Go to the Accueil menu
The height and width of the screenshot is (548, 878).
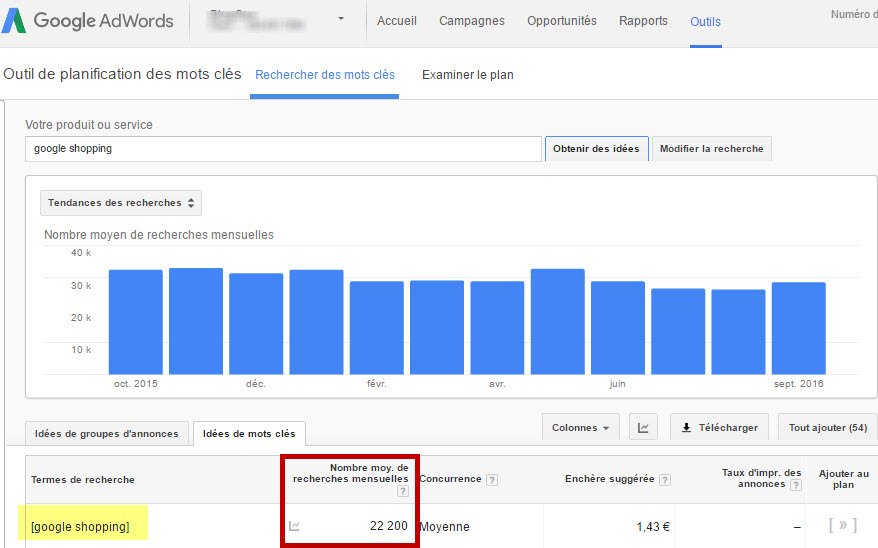pyautogui.click(x=396, y=21)
